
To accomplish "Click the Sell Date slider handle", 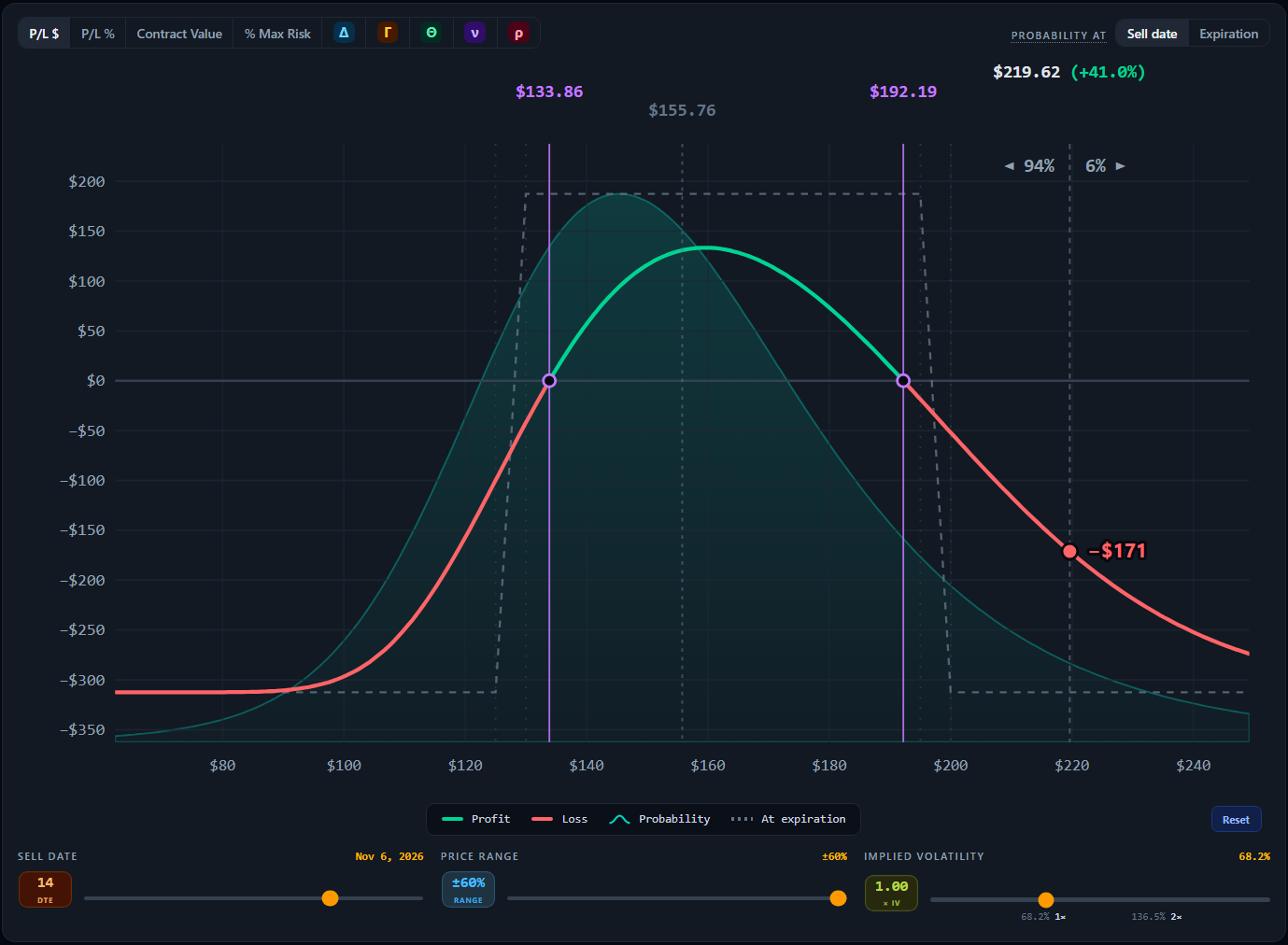I will (330, 898).
